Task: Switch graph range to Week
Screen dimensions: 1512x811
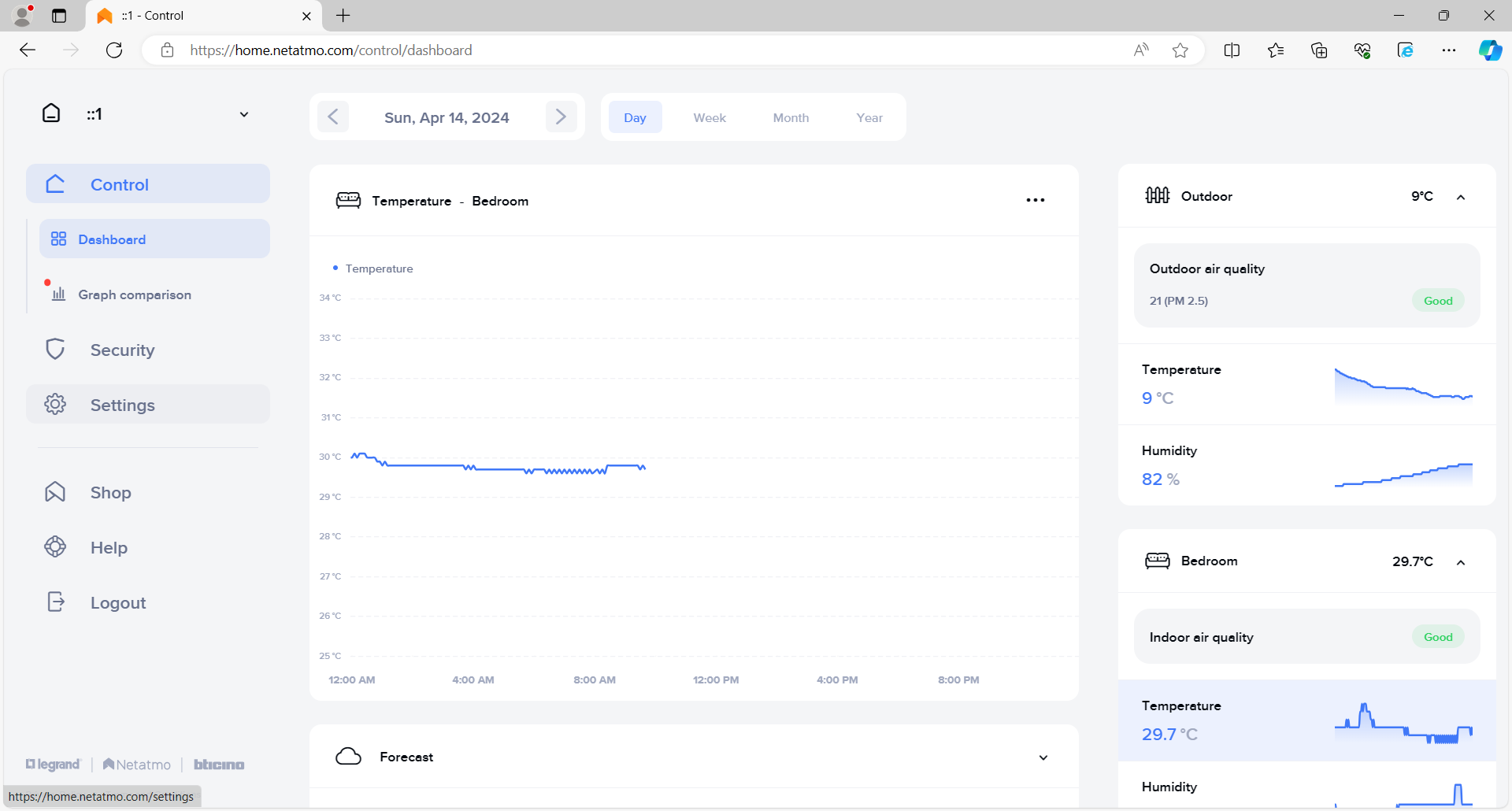Action: tap(709, 117)
